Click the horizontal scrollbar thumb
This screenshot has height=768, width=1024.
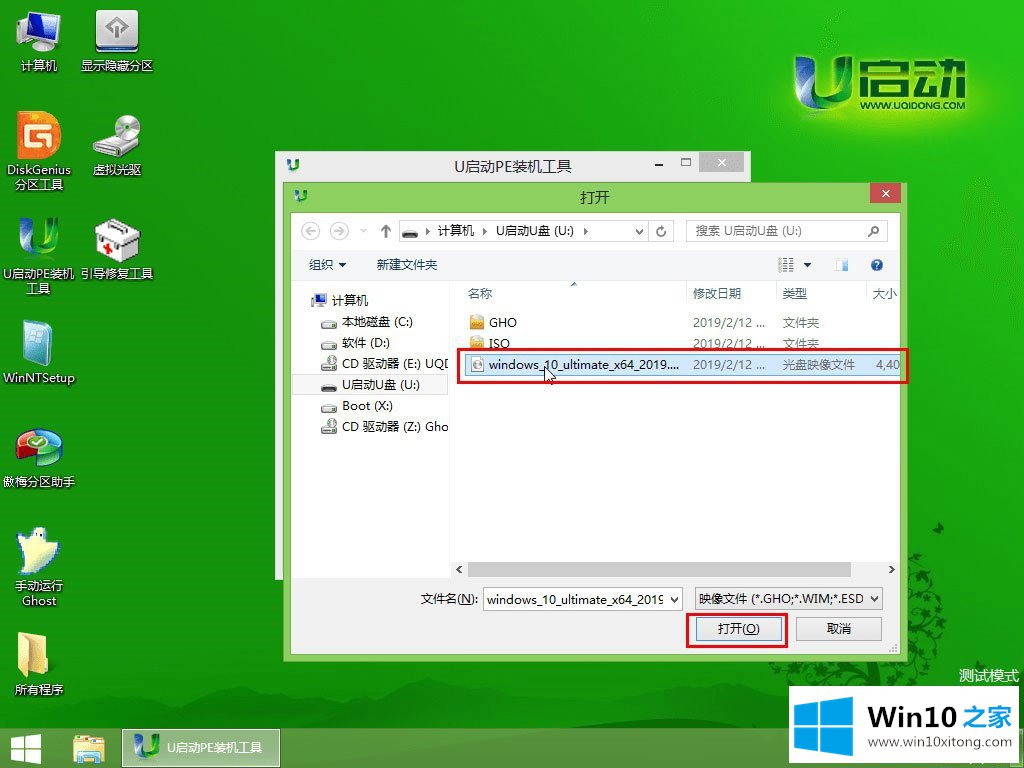pyautogui.click(x=660, y=569)
